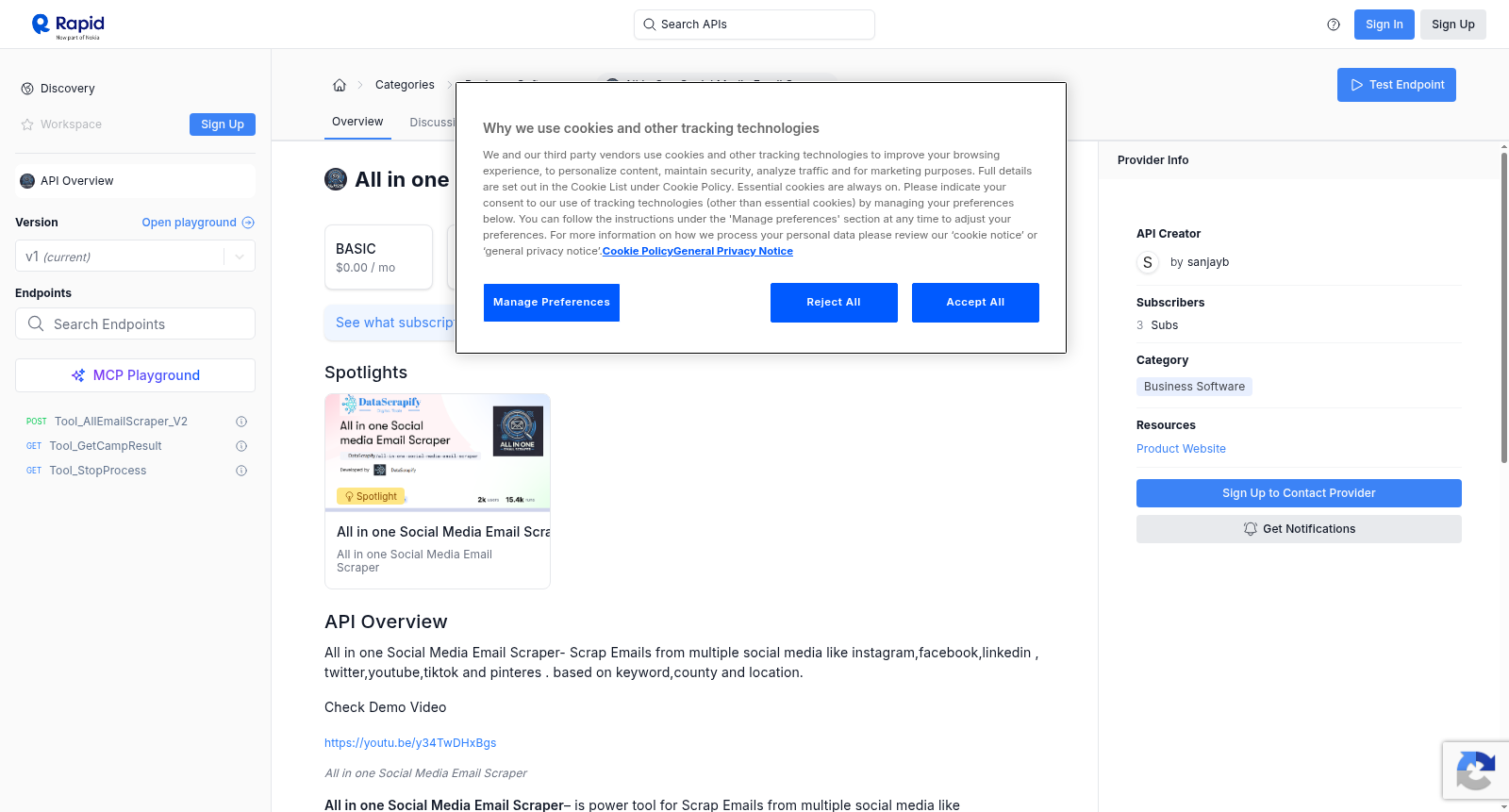The image size is (1509, 812).
Task: Click the API Overview sidebar avatar icon
Action: click(x=27, y=181)
